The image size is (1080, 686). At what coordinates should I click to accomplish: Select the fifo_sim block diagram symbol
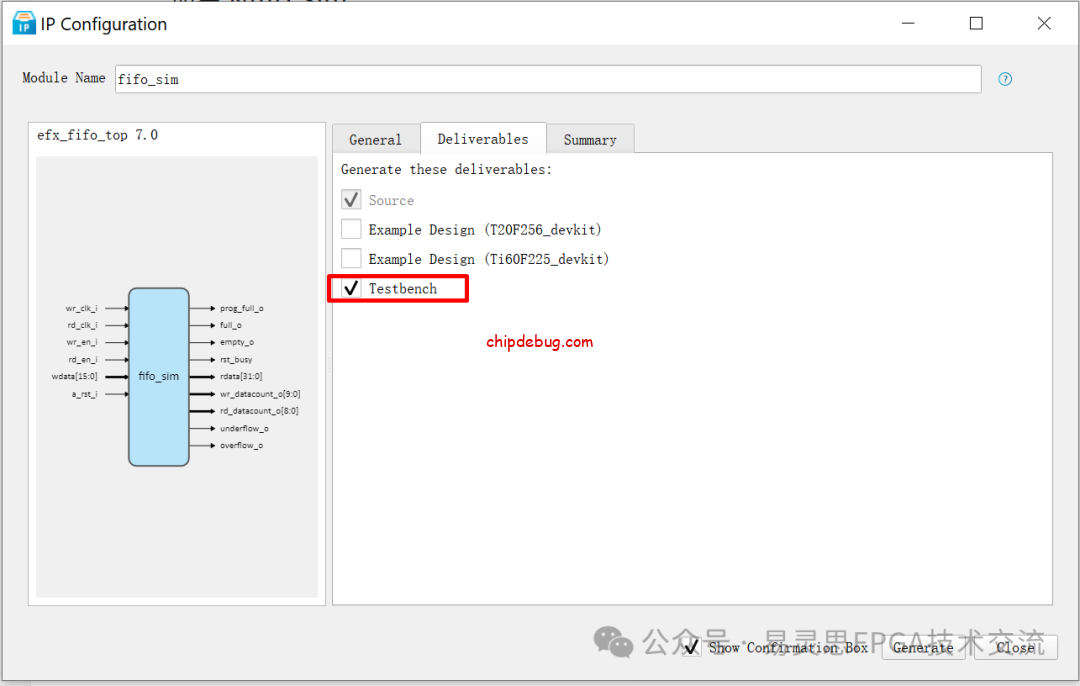point(157,376)
